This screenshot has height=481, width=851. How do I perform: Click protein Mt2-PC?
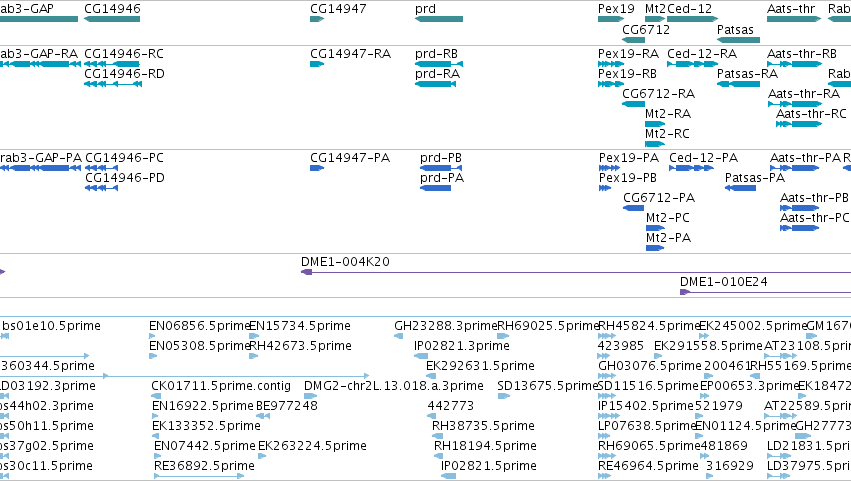pos(655,229)
